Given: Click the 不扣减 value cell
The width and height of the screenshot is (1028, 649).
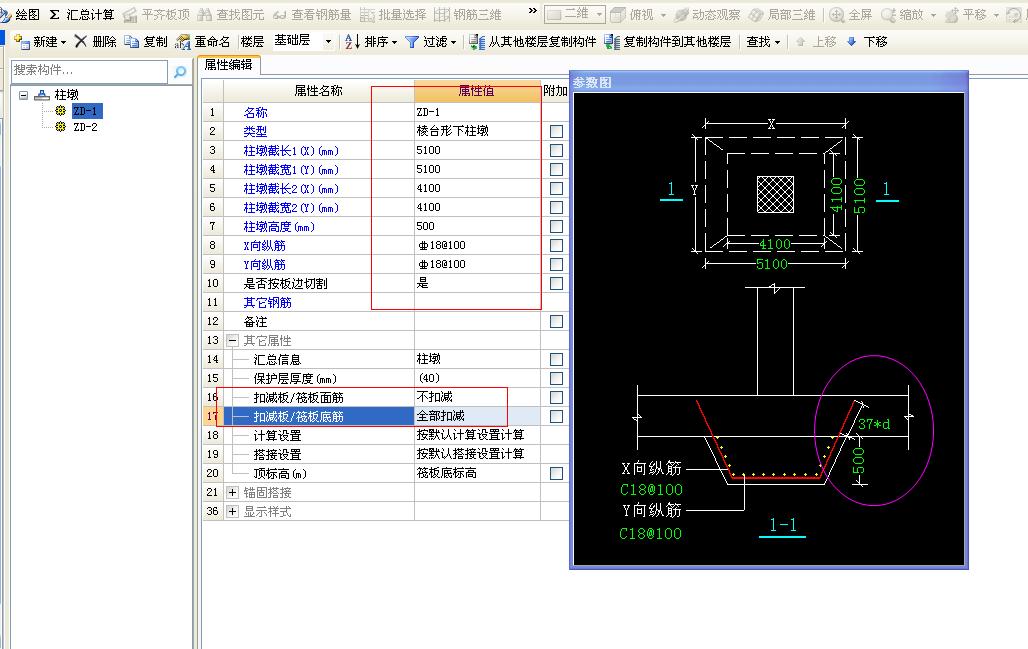Looking at the screenshot, I should 477,397.
